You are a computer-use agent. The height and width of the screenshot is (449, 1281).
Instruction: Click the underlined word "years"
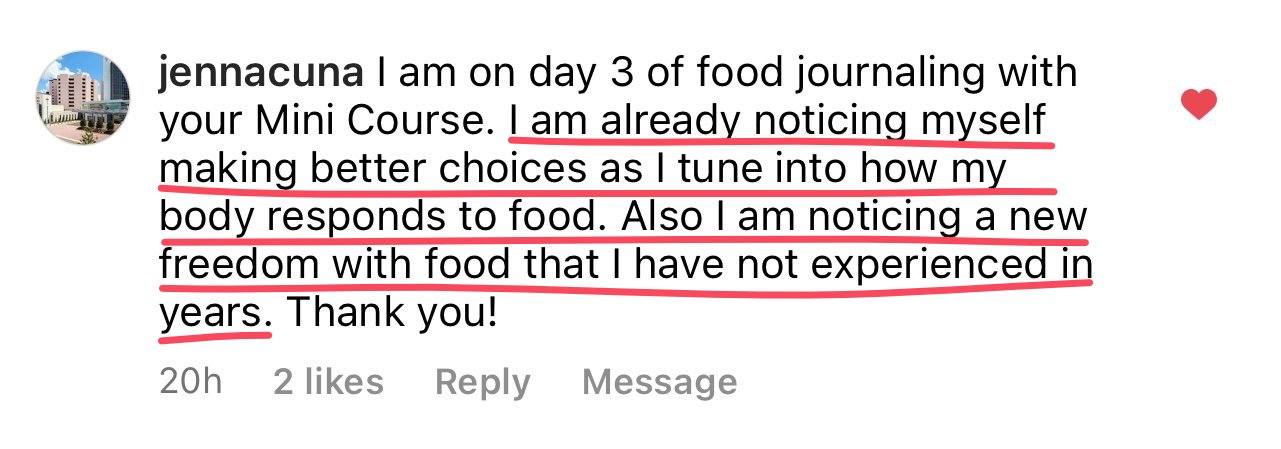[215, 315]
